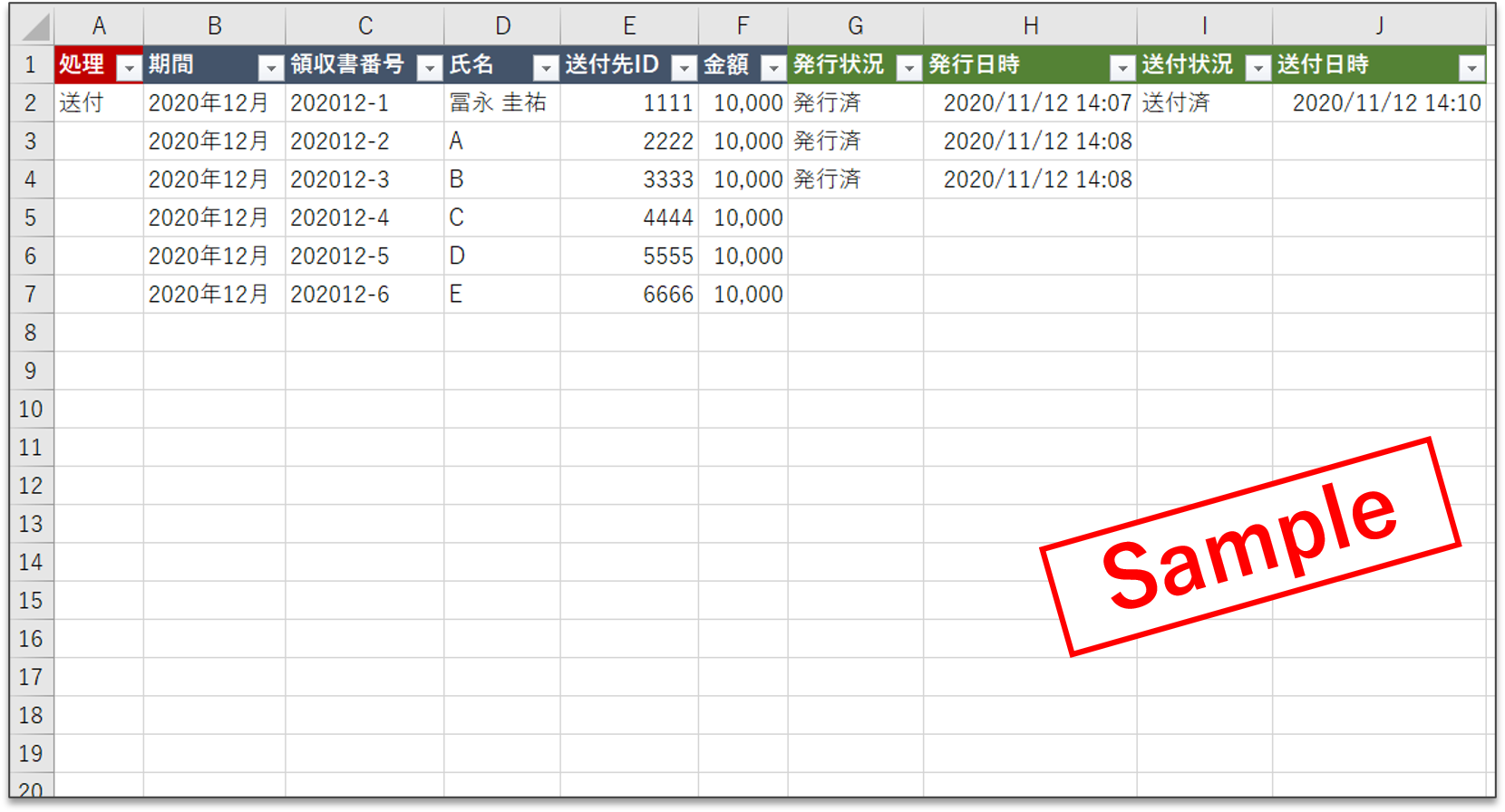The height and width of the screenshot is (812, 1505).
Task: Select column H header
Action: point(1030,26)
